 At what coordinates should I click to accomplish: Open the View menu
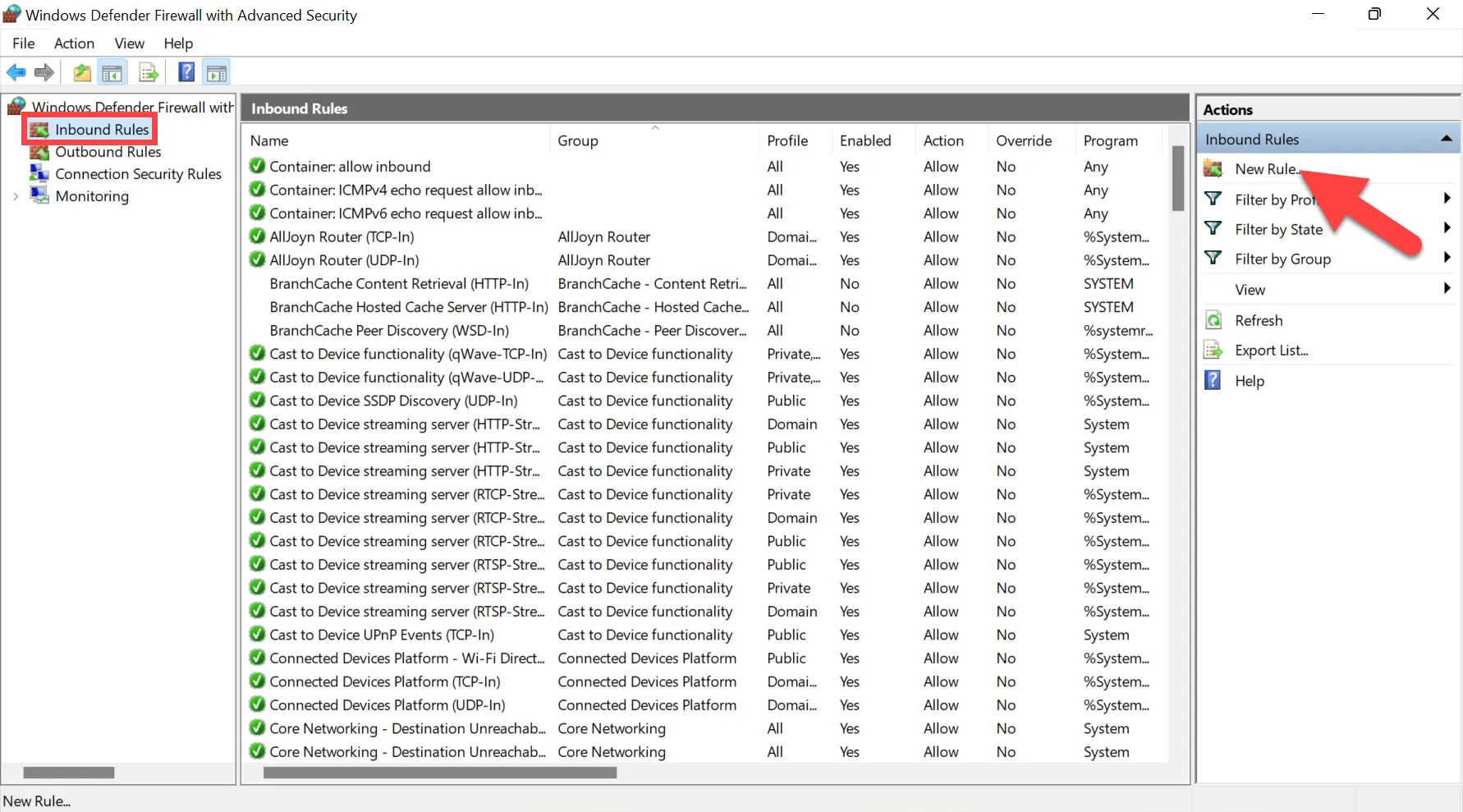[x=129, y=44]
